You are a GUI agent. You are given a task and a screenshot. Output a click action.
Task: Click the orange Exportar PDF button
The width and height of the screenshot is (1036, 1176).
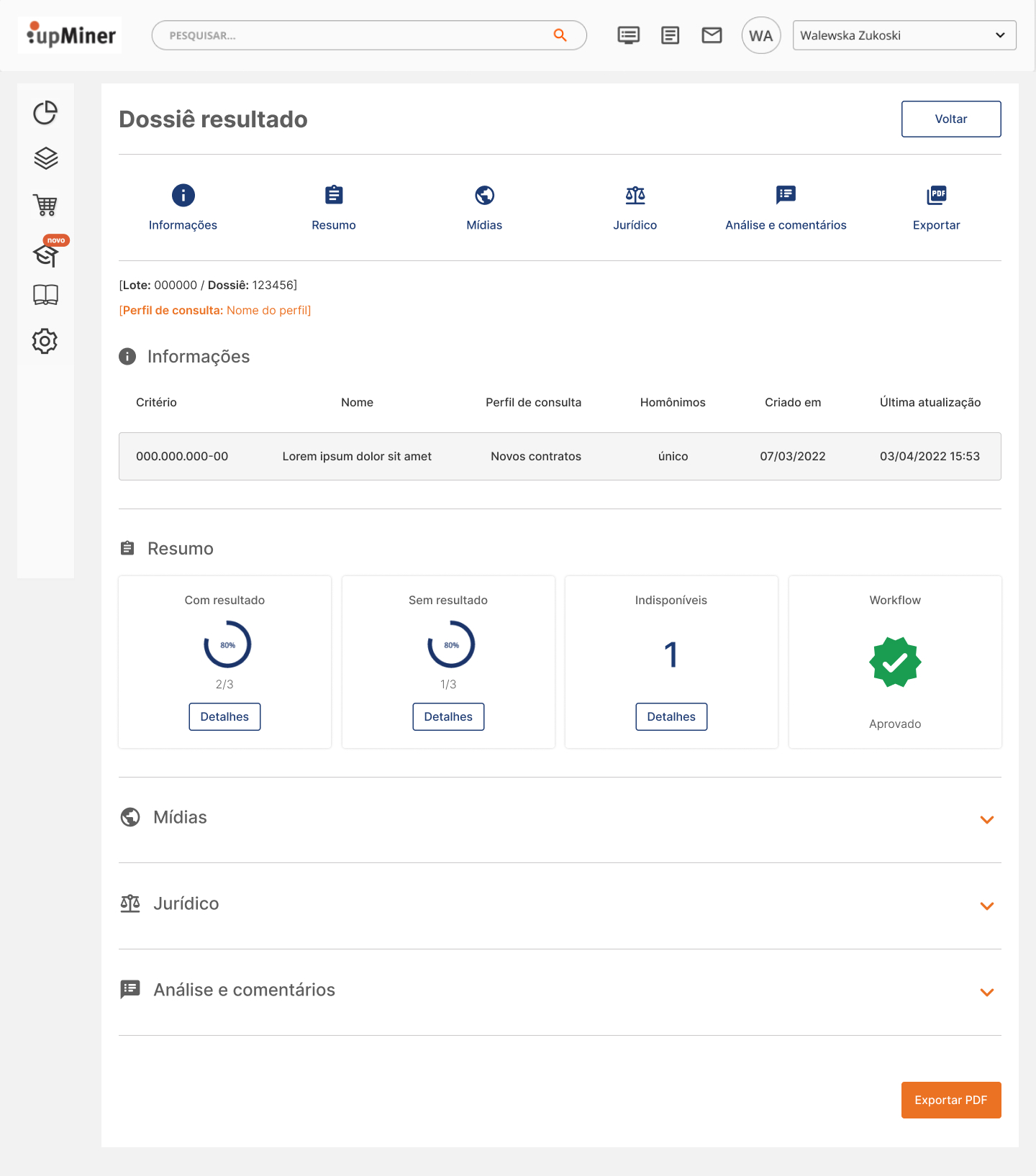click(x=950, y=1100)
